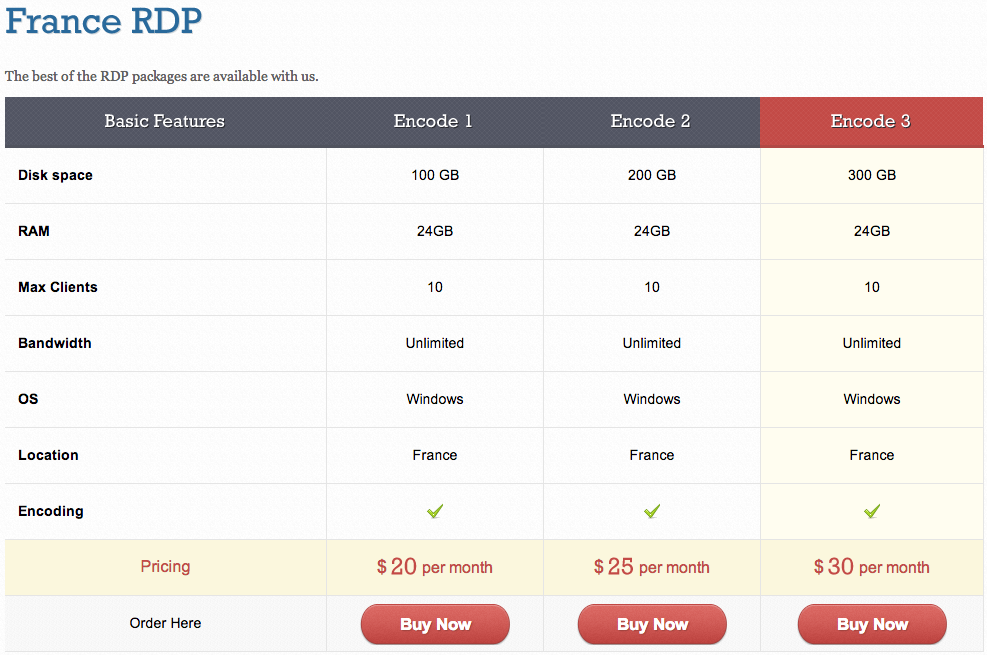987x655 pixels.
Task: Select the Encode 1 column header
Action: coord(433,121)
